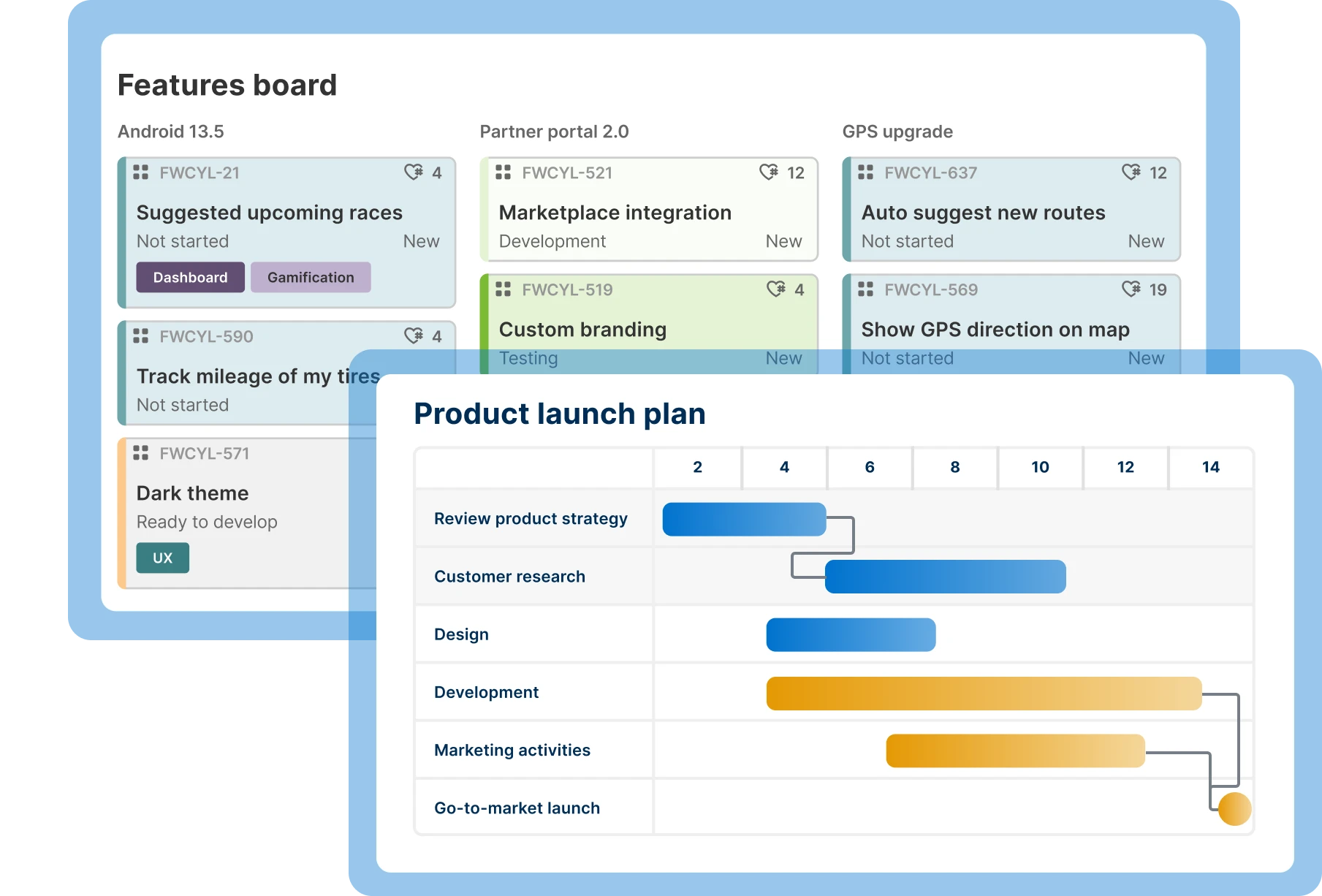Image resolution: width=1322 pixels, height=896 pixels.
Task: Click the timeline column header 2
Action: pyautogui.click(x=698, y=467)
